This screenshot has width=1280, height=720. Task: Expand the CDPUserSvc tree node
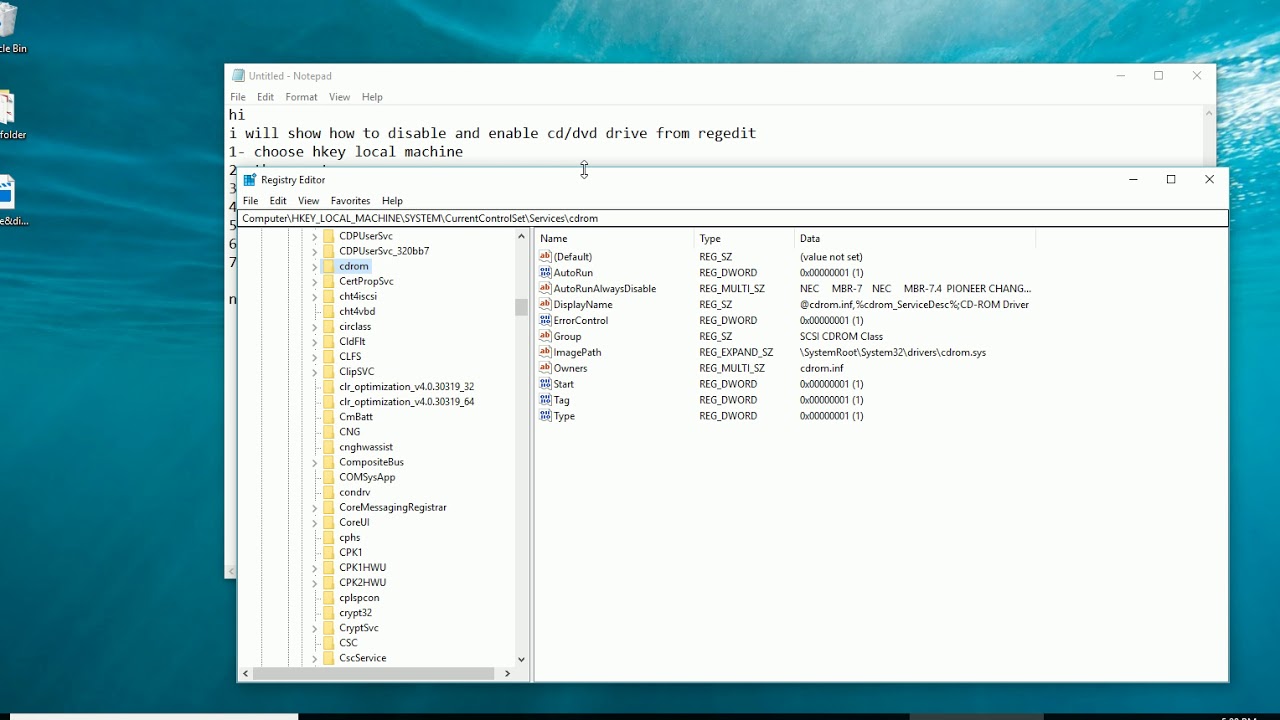(x=314, y=236)
